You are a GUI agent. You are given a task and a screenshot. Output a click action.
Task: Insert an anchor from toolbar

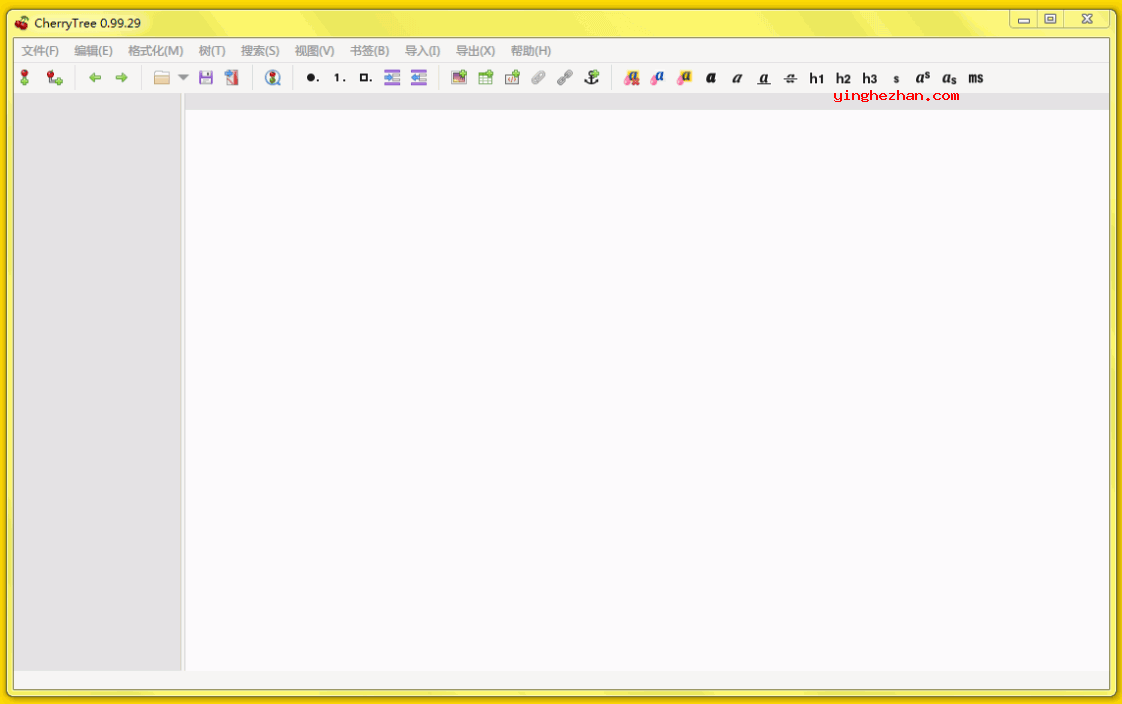pyautogui.click(x=592, y=77)
